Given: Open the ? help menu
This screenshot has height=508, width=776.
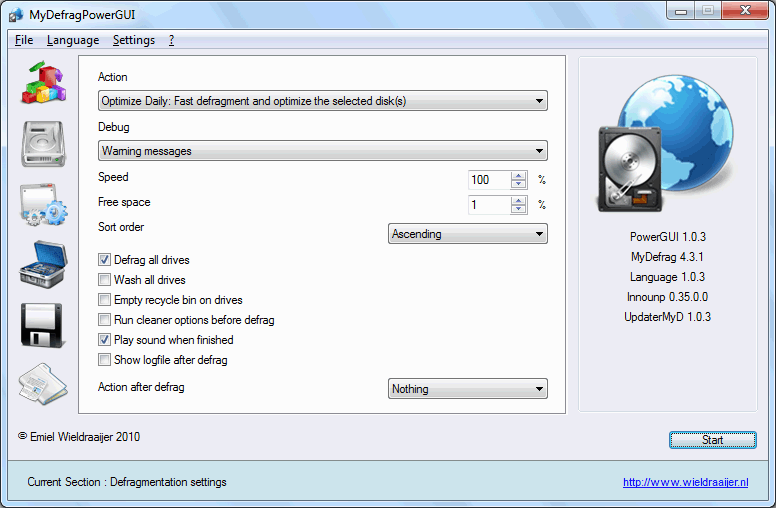Looking at the screenshot, I should (x=171, y=40).
